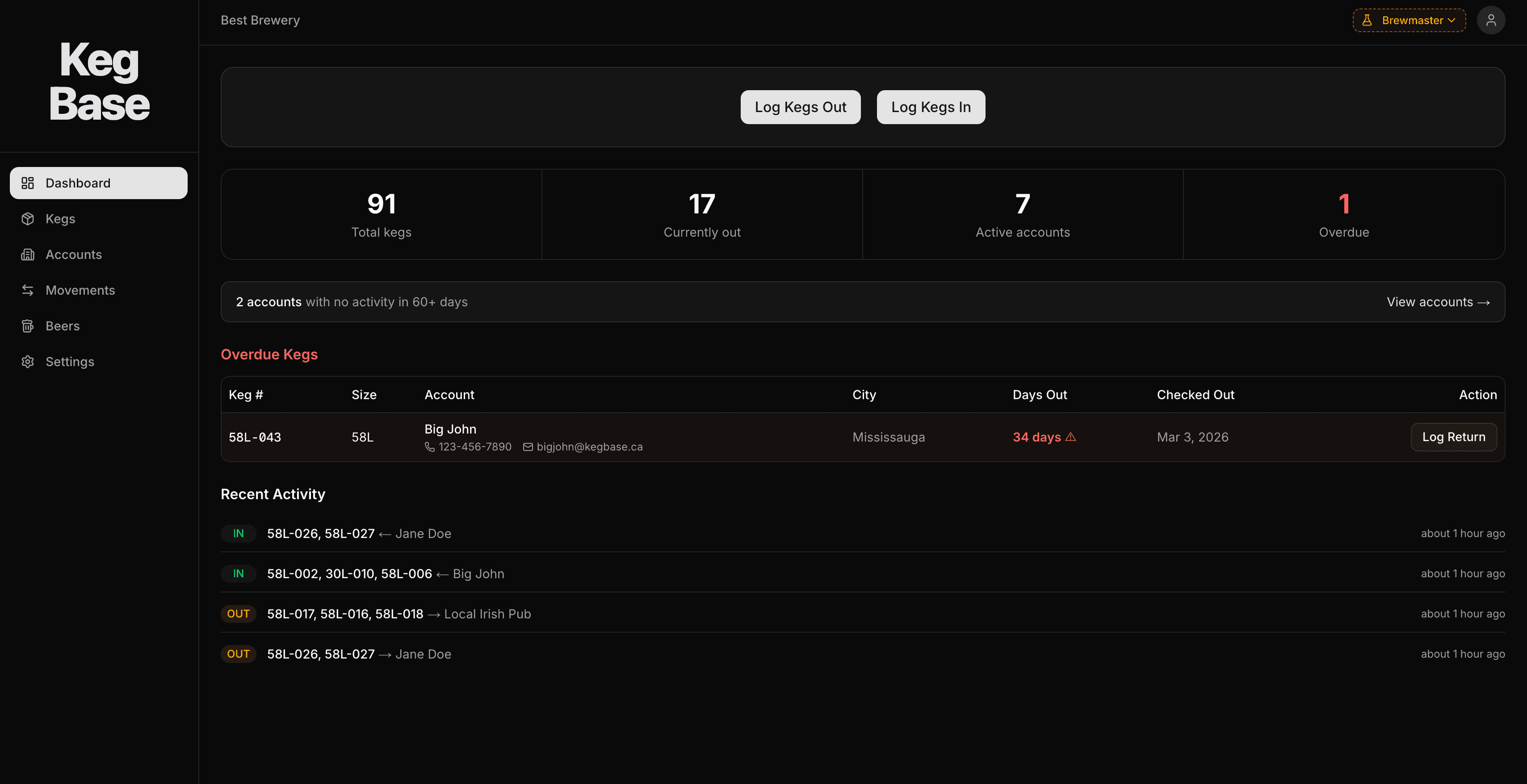Screen dimensions: 1527x784
Task: Select the Currently out stat card
Action: point(702,214)
